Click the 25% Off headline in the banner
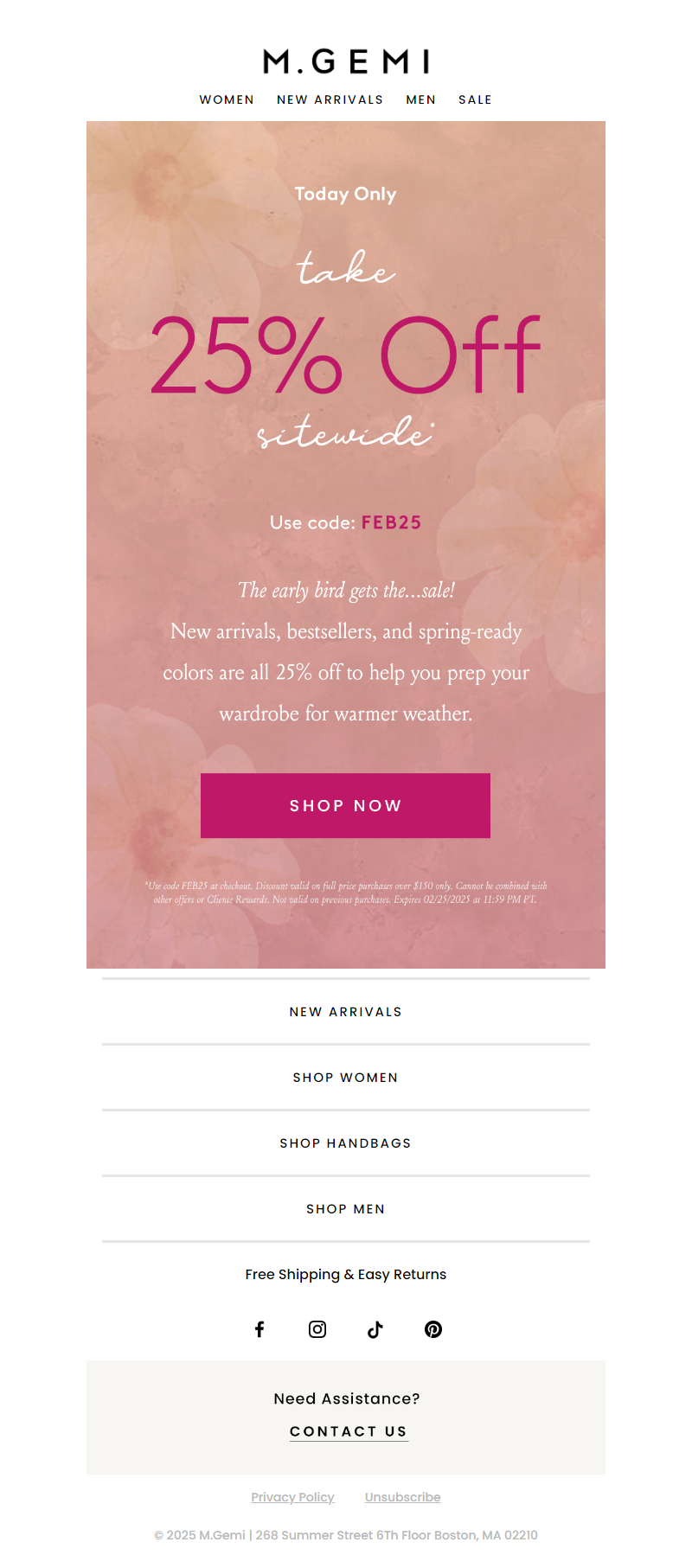 (x=346, y=355)
